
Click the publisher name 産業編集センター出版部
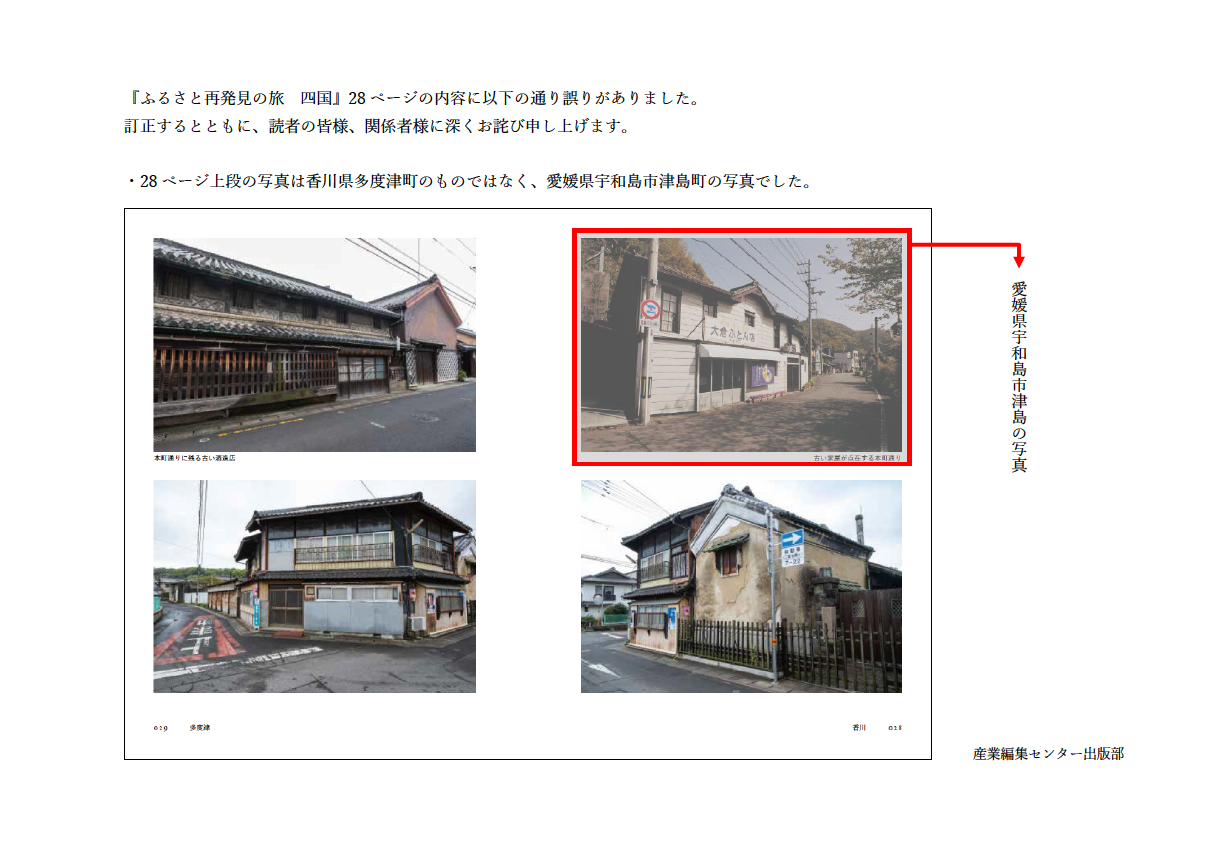[x=1047, y=753]
